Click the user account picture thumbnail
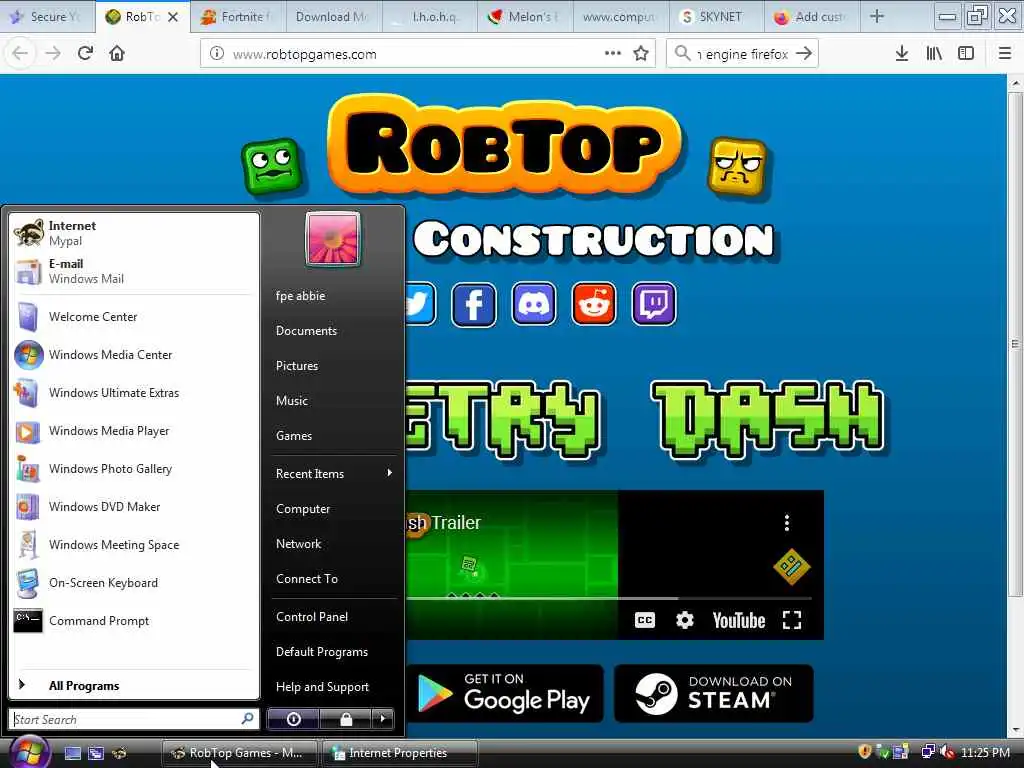Screen dimensions: 1024x768 tap(332, 239)
